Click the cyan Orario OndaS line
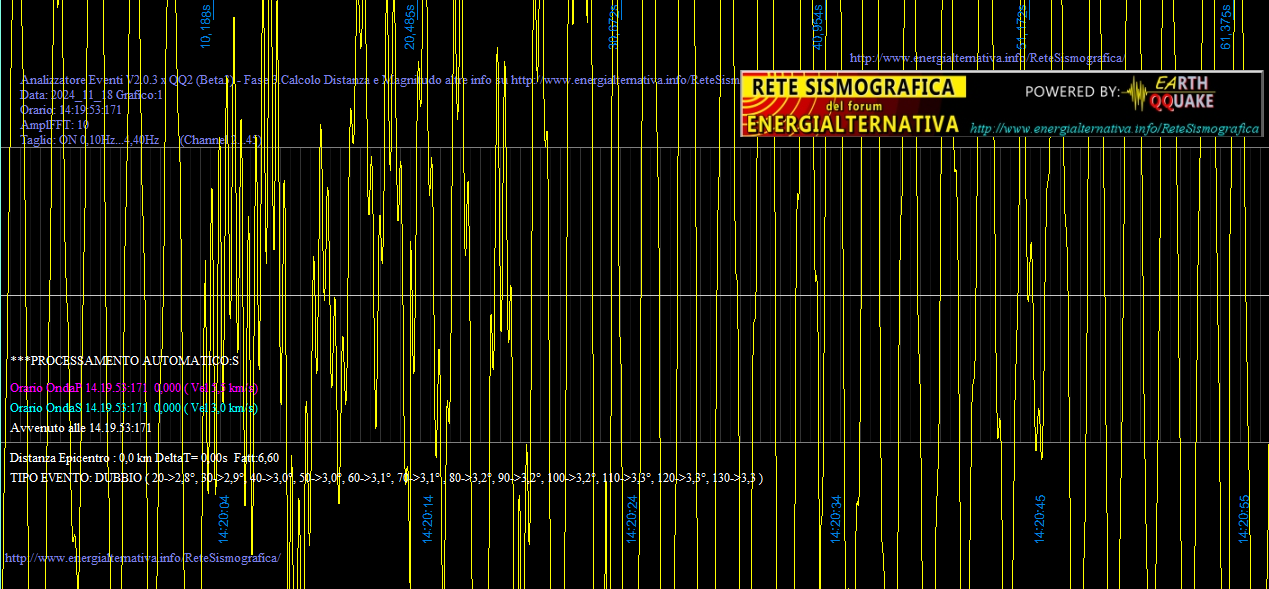The height and width of the screenshot is (589, 1269). (x=134, y=407)
